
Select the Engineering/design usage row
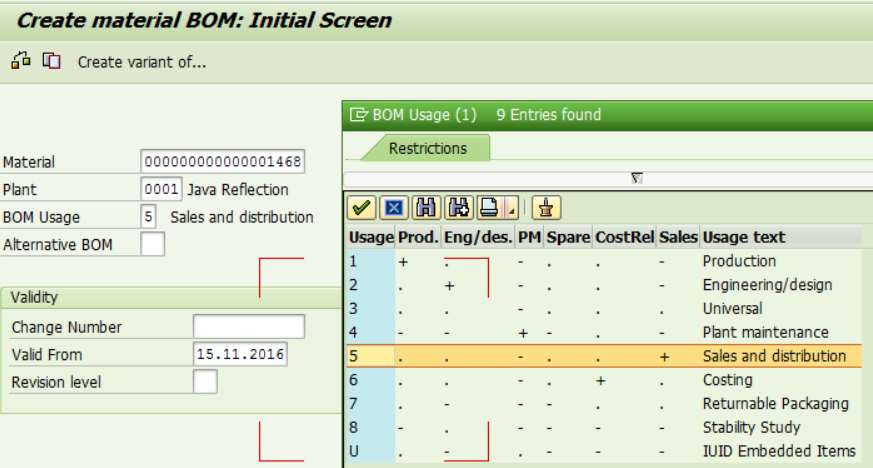pos(604,285)
